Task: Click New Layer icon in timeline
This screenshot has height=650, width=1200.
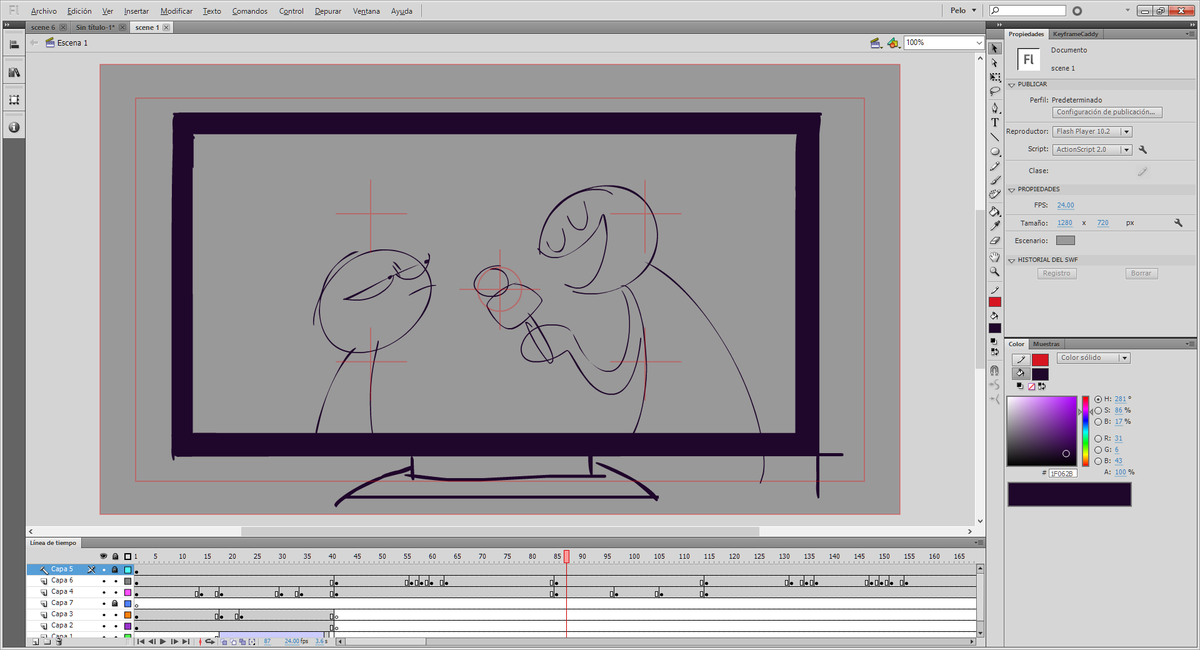Action: tap(36, 642)
